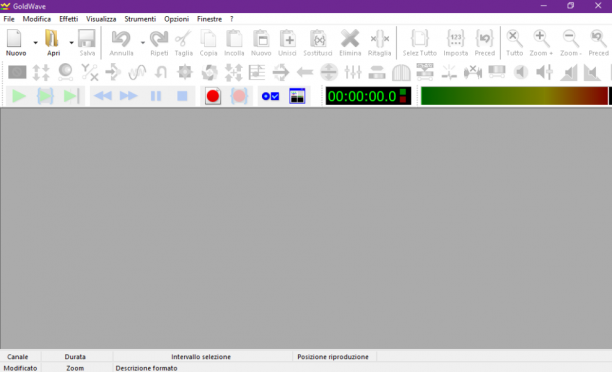Click the Descrizione formato status field

pyautogui.click(x=146, y=368)
